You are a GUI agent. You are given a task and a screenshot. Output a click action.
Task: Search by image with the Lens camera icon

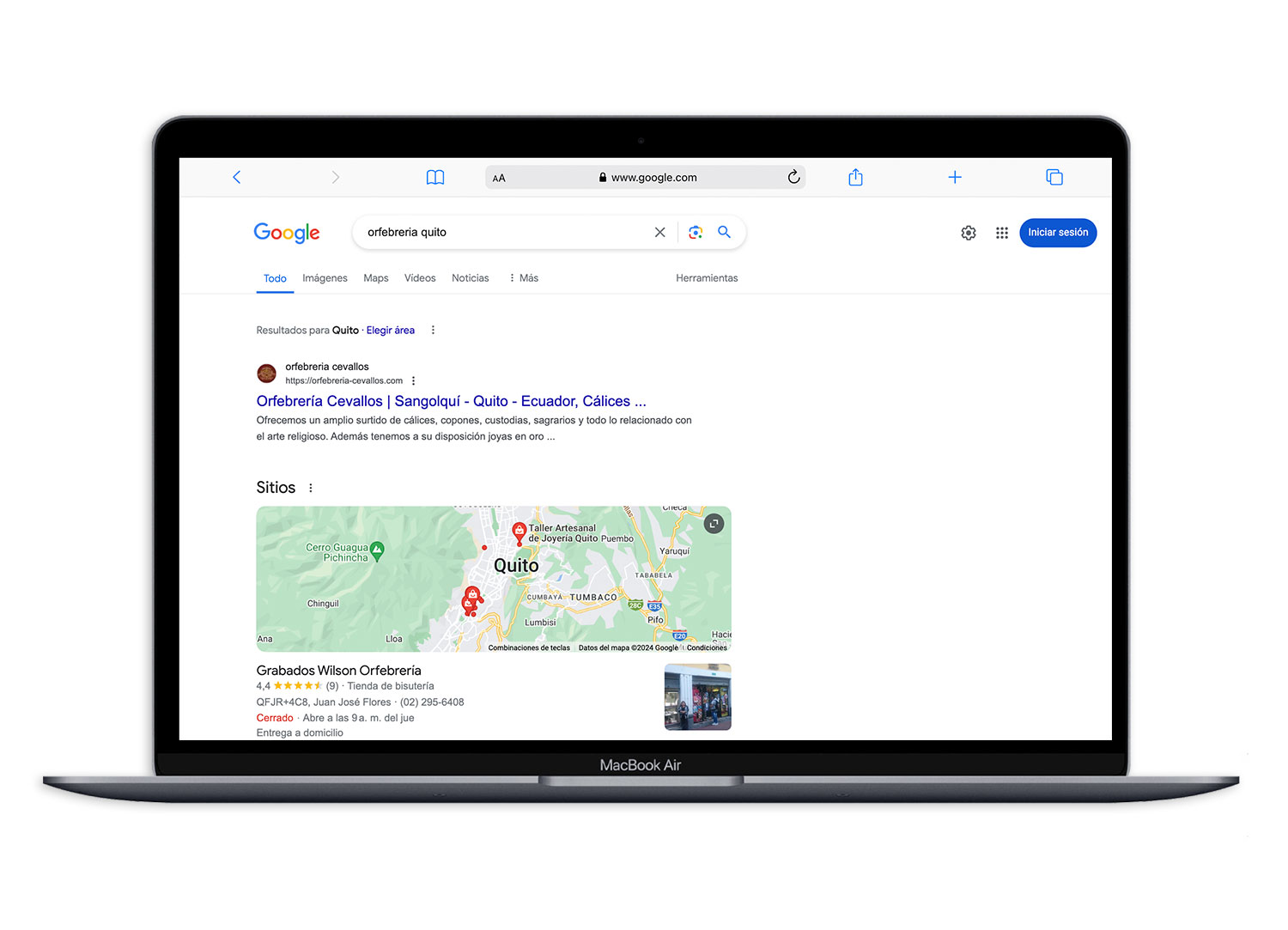696,232
